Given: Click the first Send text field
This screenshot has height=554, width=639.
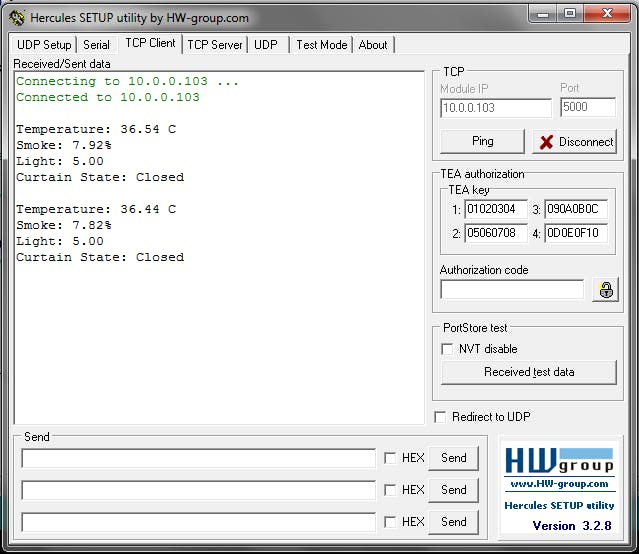Looking at the screenshot, I should pyautogui.click(x=198, y=458).
